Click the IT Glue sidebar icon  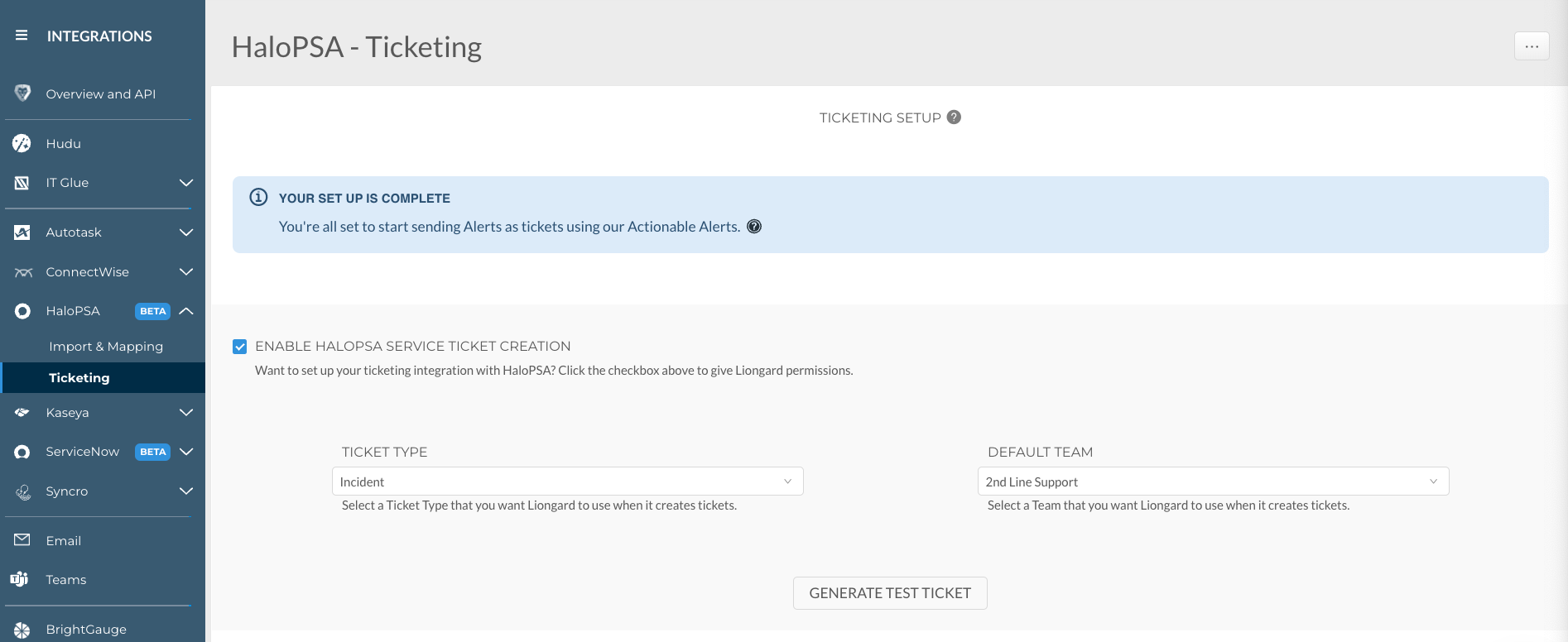click(22, 183)
